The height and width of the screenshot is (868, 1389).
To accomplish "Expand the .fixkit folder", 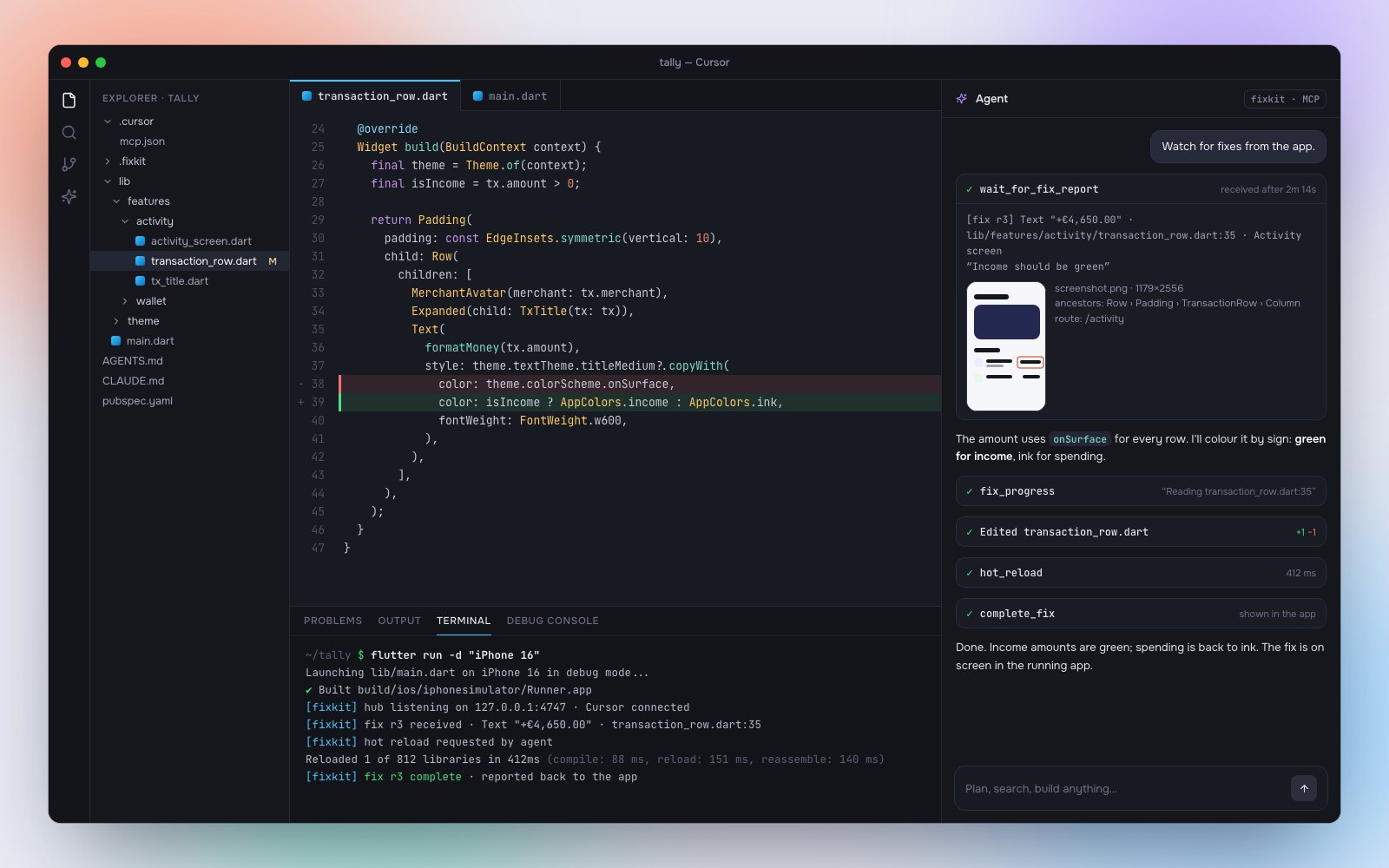I will (x=108, y=161).
